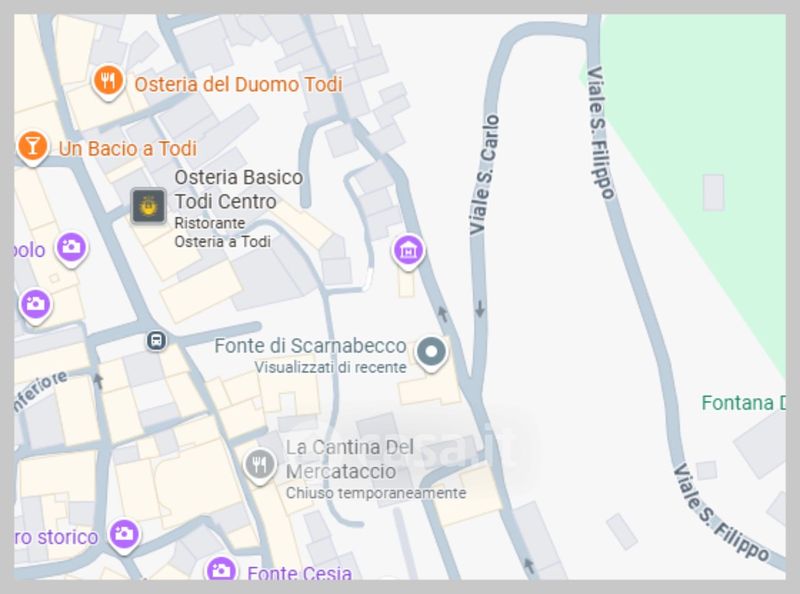Click the Fonte di Scarnabecco text label
800x594 pixels.
point(311,346)
